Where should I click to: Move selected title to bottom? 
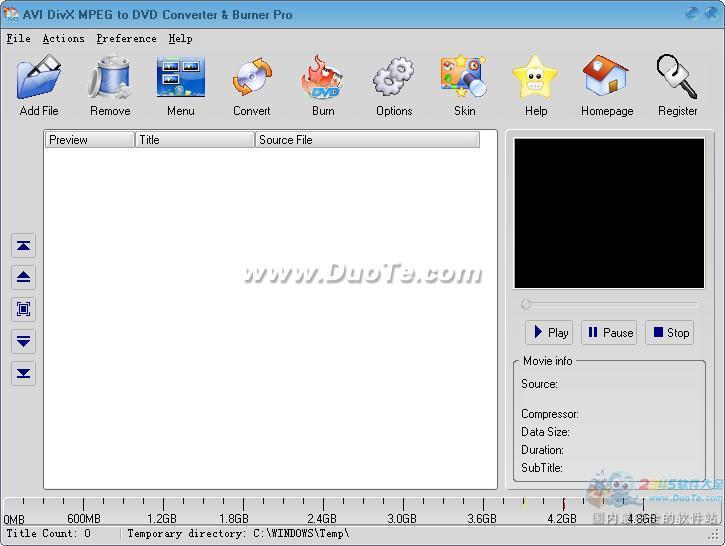pyautogui.click(x=24, y=373)
